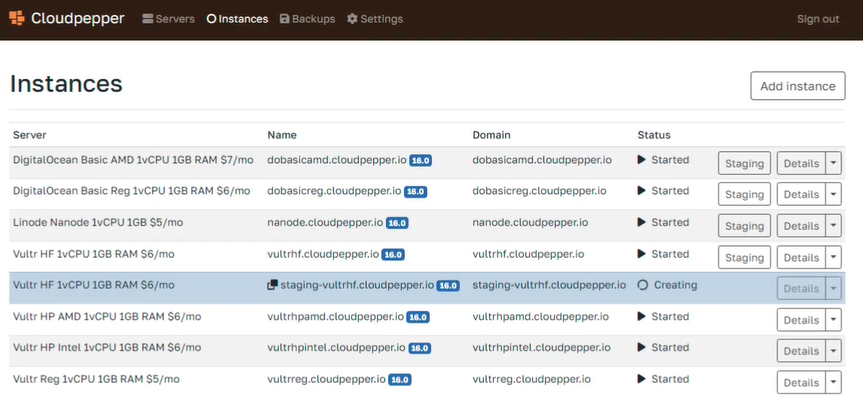Click the Cloudpepper logo icon
The image size is (863, 415).
click(x=17, y=19)
